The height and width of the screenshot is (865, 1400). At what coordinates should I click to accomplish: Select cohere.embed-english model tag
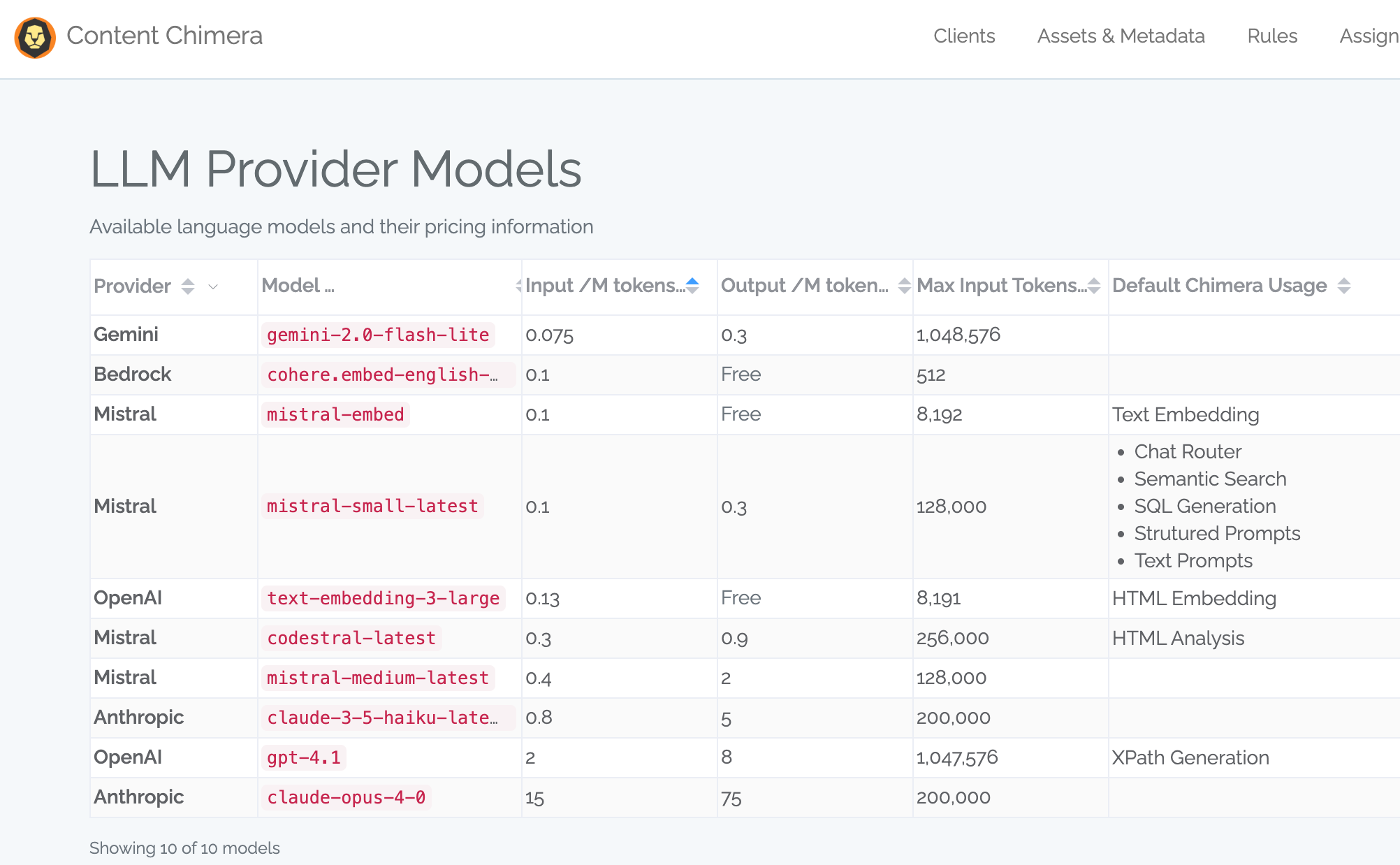click(x=388, y=375)
